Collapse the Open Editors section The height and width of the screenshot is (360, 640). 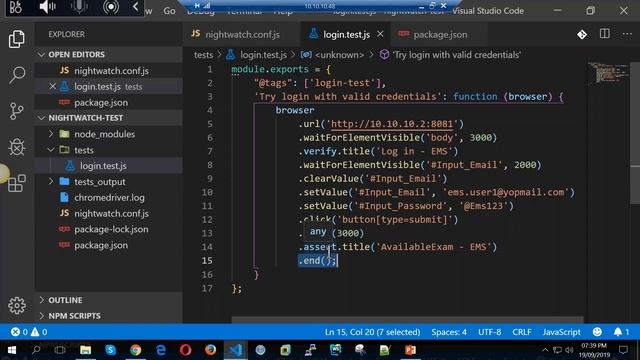(109, 54)
